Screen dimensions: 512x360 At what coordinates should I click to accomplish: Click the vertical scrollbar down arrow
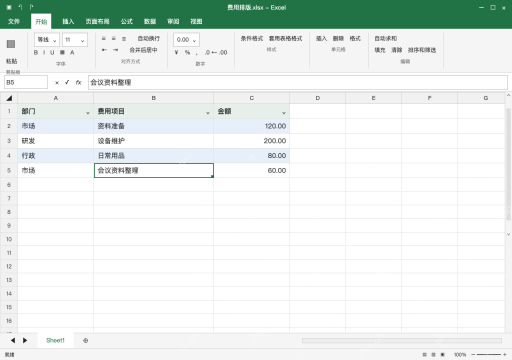click(508, 234)
